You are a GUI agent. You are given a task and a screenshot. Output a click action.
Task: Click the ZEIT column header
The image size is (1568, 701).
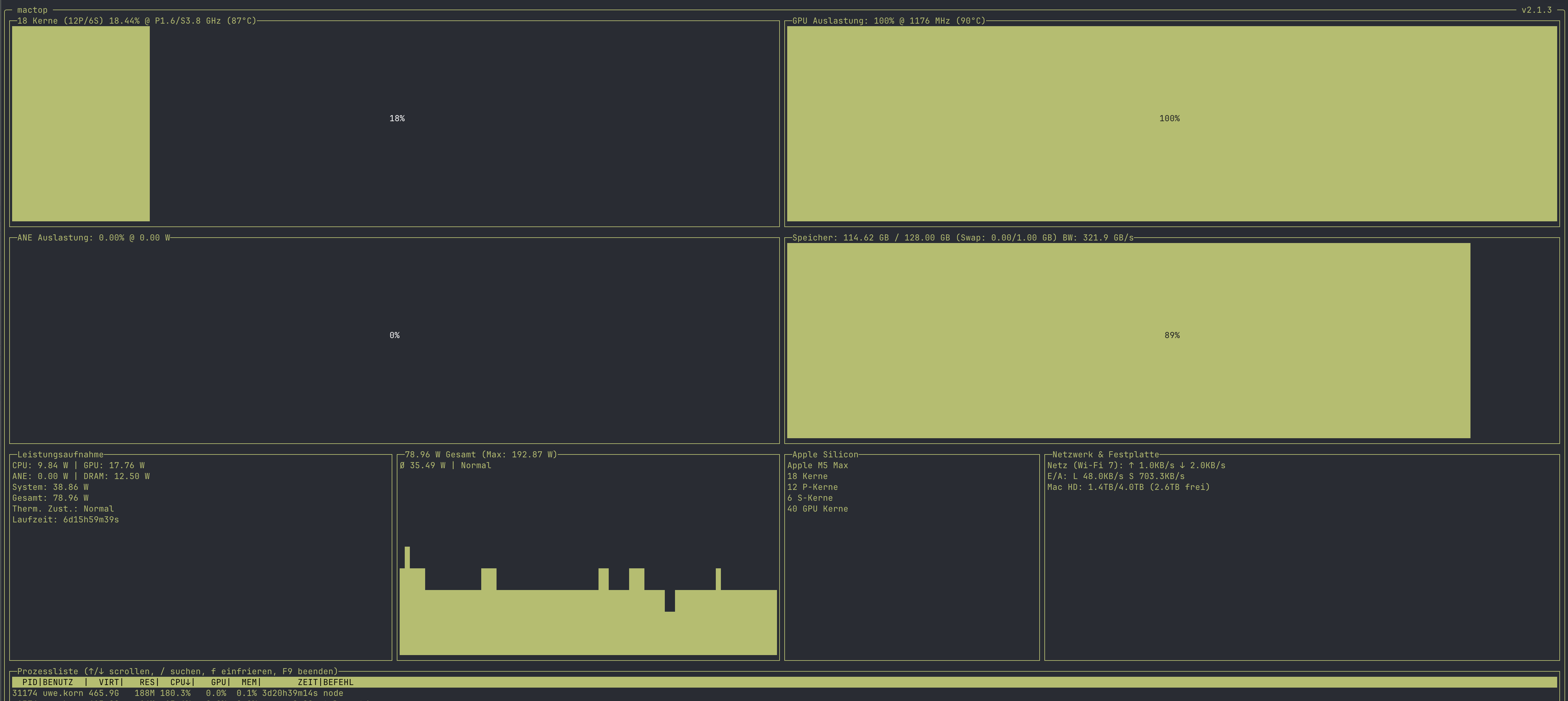coord(308,682)
